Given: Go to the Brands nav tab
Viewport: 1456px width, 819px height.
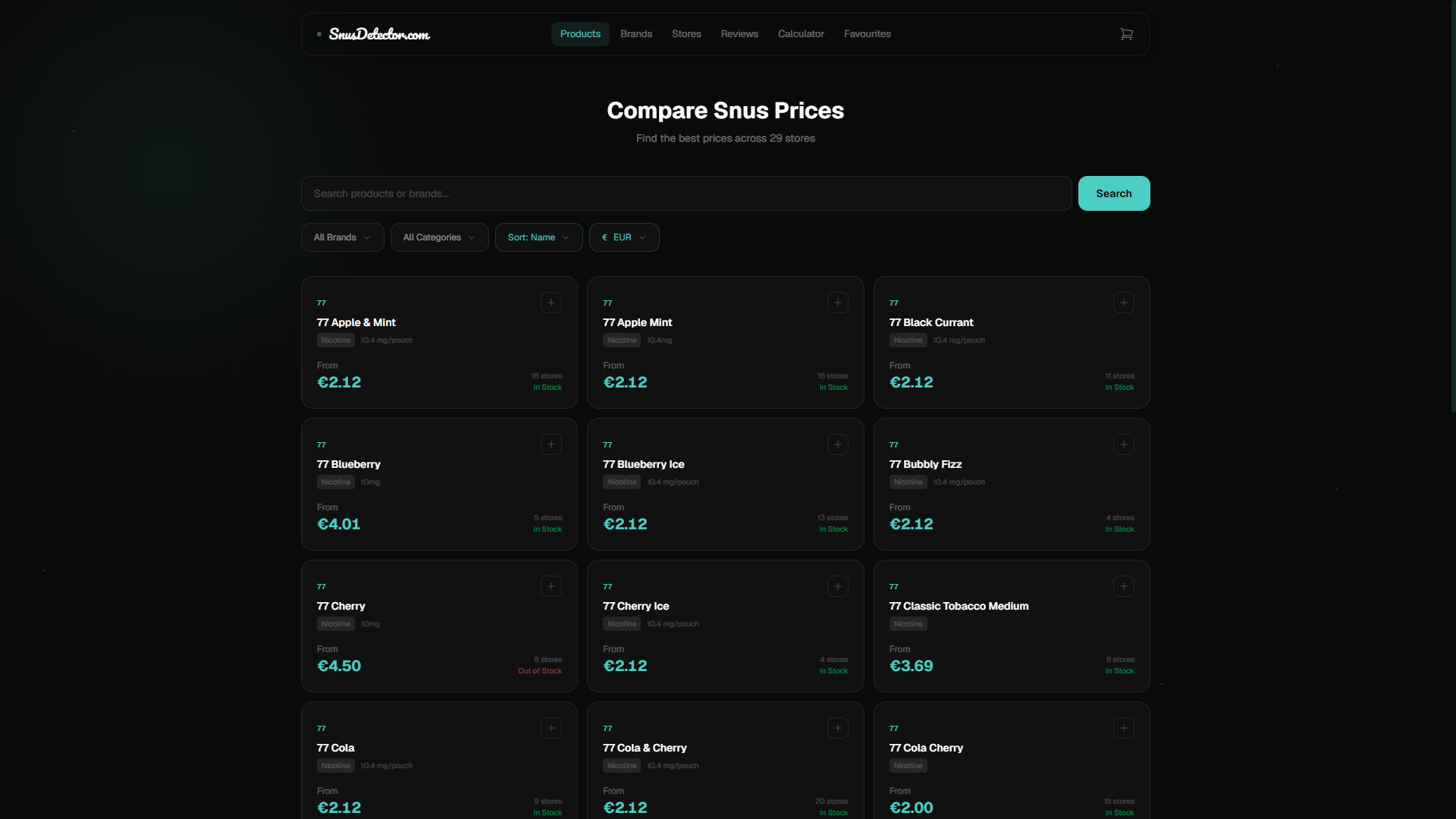Looking at the screenshot, I should coord(635,34).
